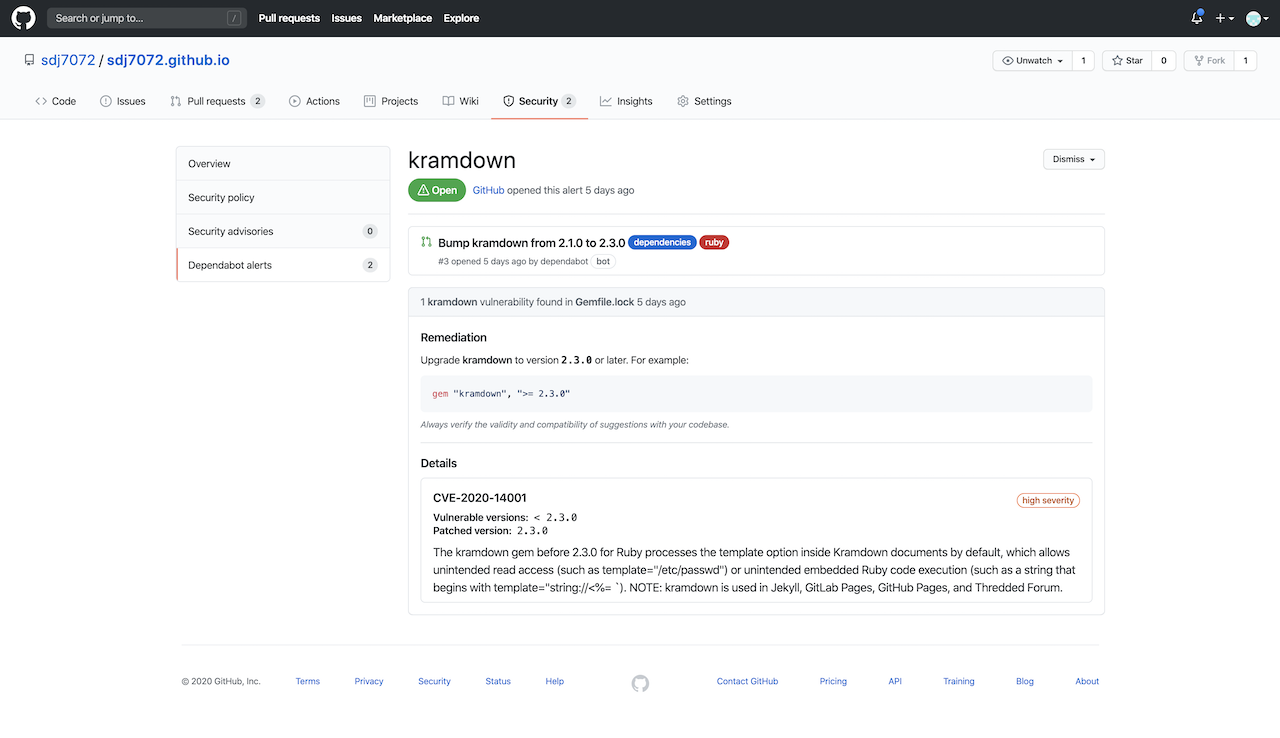
Task: Click the pull request icon beside Bump kramdown
Action: pyautogui.click(x=426, y=242)
